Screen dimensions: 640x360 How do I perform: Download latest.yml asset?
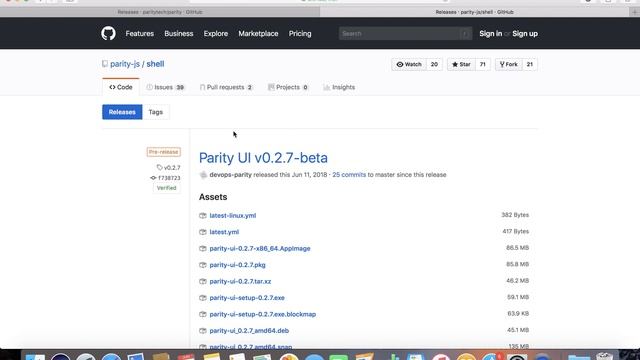224,232
